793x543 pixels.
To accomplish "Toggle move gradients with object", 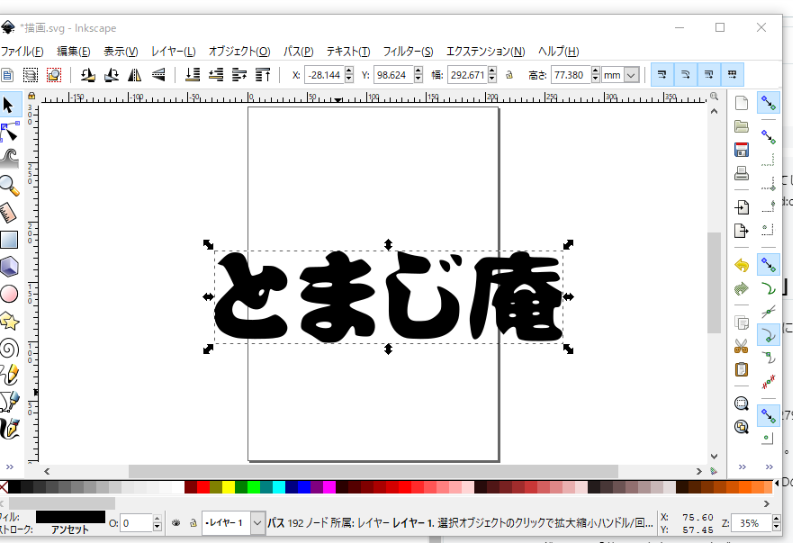I will pos(709,75).
